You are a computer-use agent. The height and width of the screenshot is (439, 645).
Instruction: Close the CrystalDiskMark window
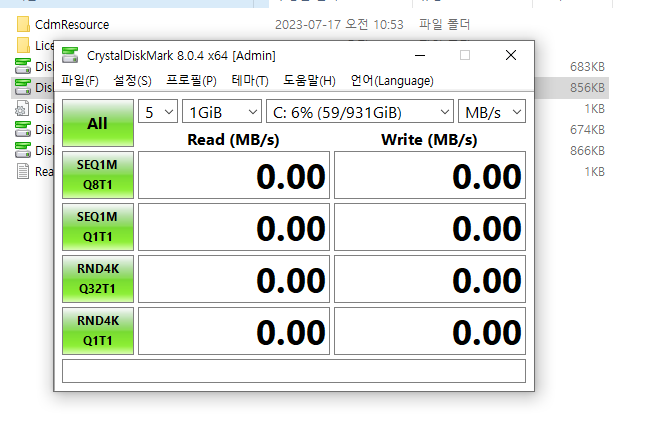(511, 55)
